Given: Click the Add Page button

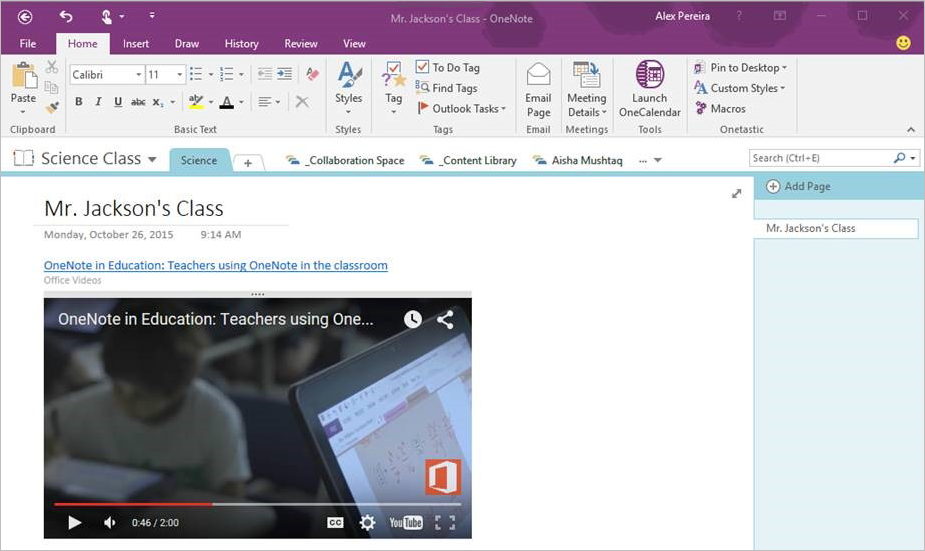Looking at the screenshot, I should click(798, 187).
